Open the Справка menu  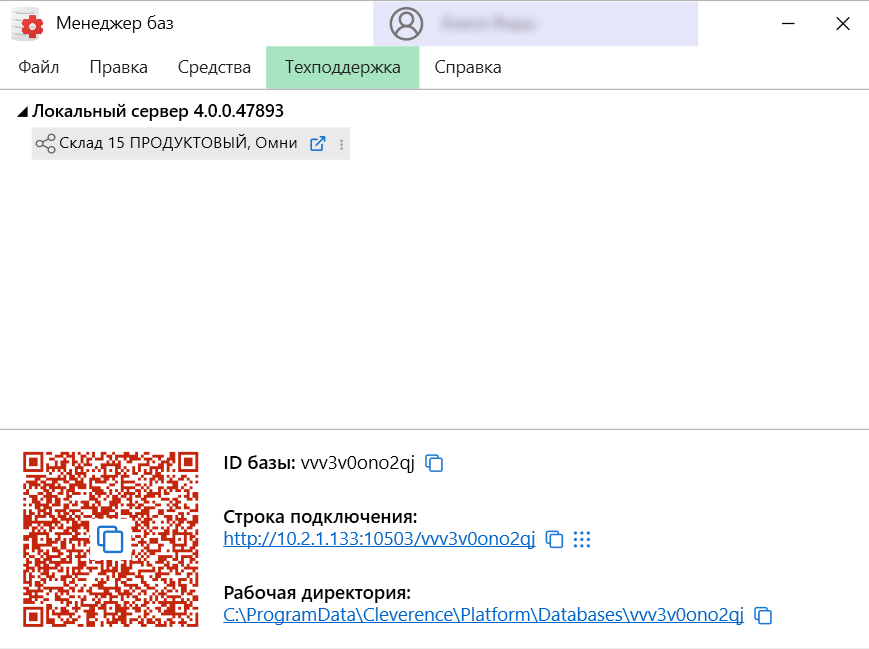(468, 67)
